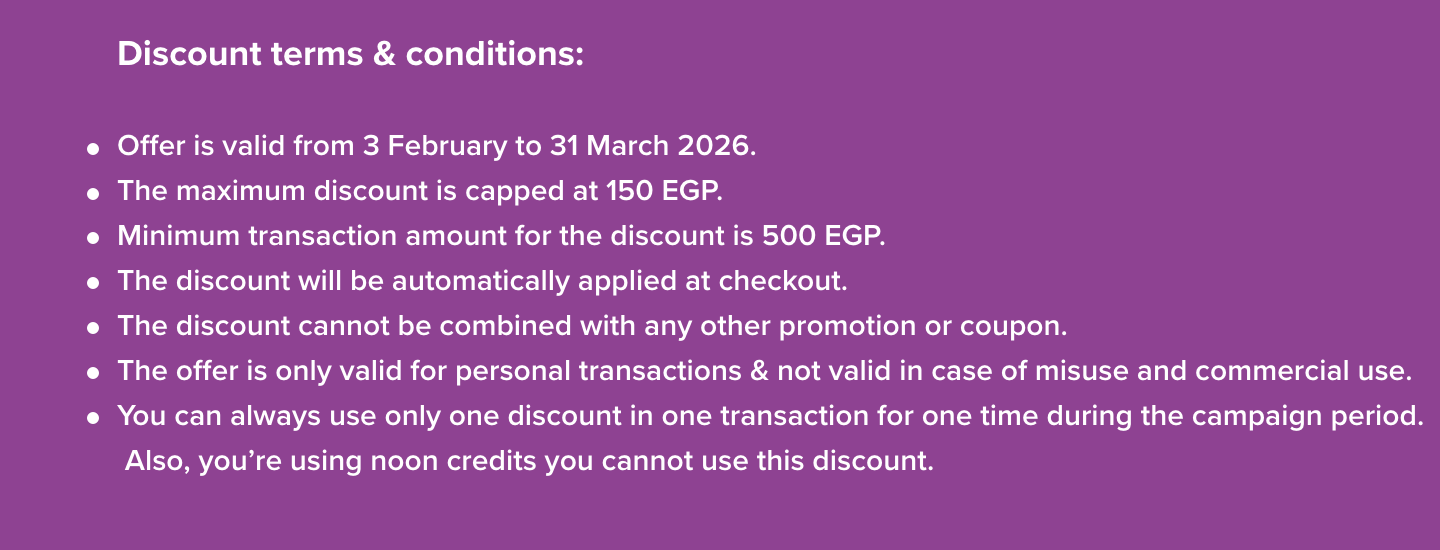Click the "500 EGP" minimum amount
1440x550 pixels.
(824, 236)
